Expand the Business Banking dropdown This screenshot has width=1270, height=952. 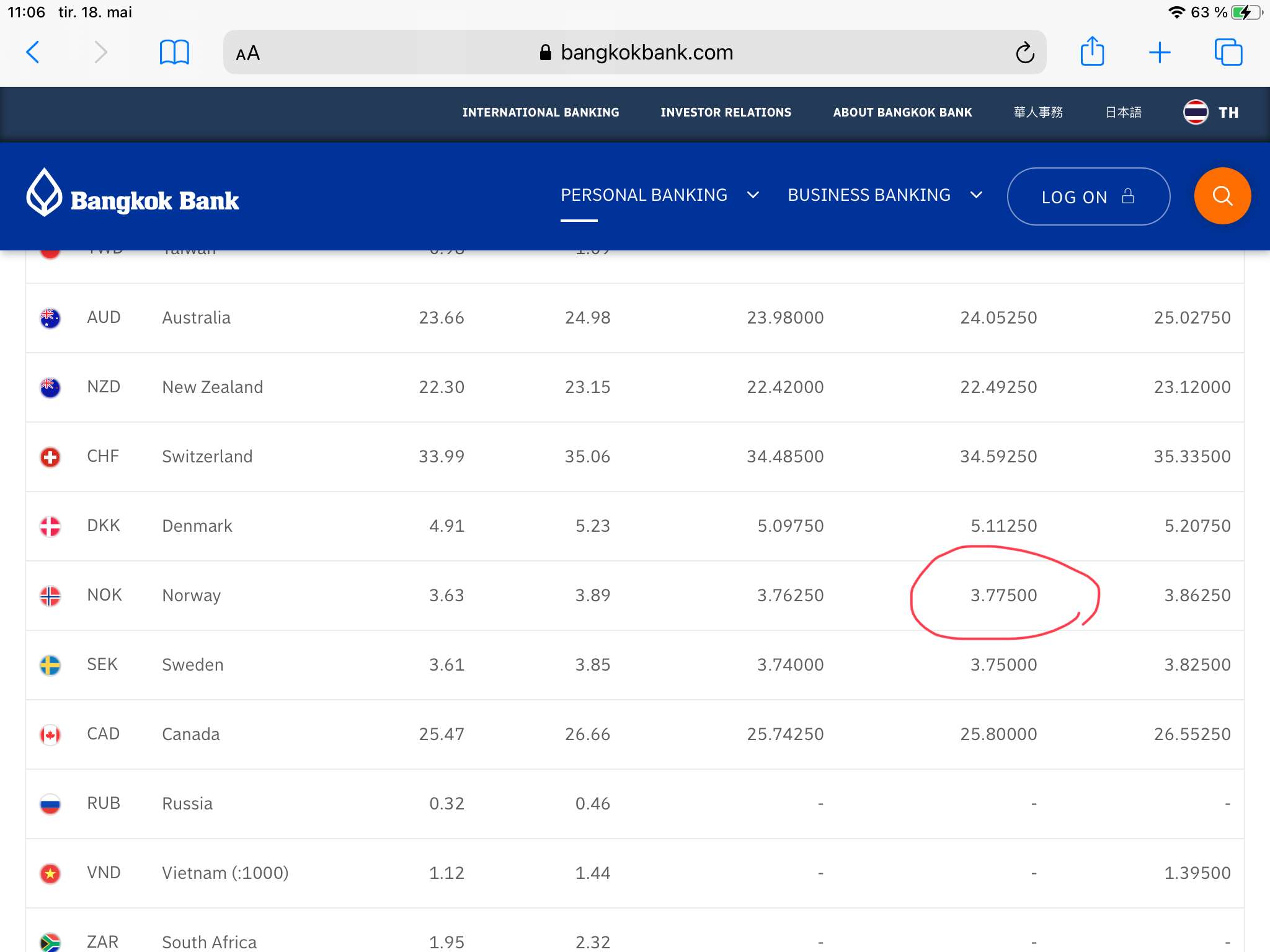pyautogui.click(x=884, y=195)
